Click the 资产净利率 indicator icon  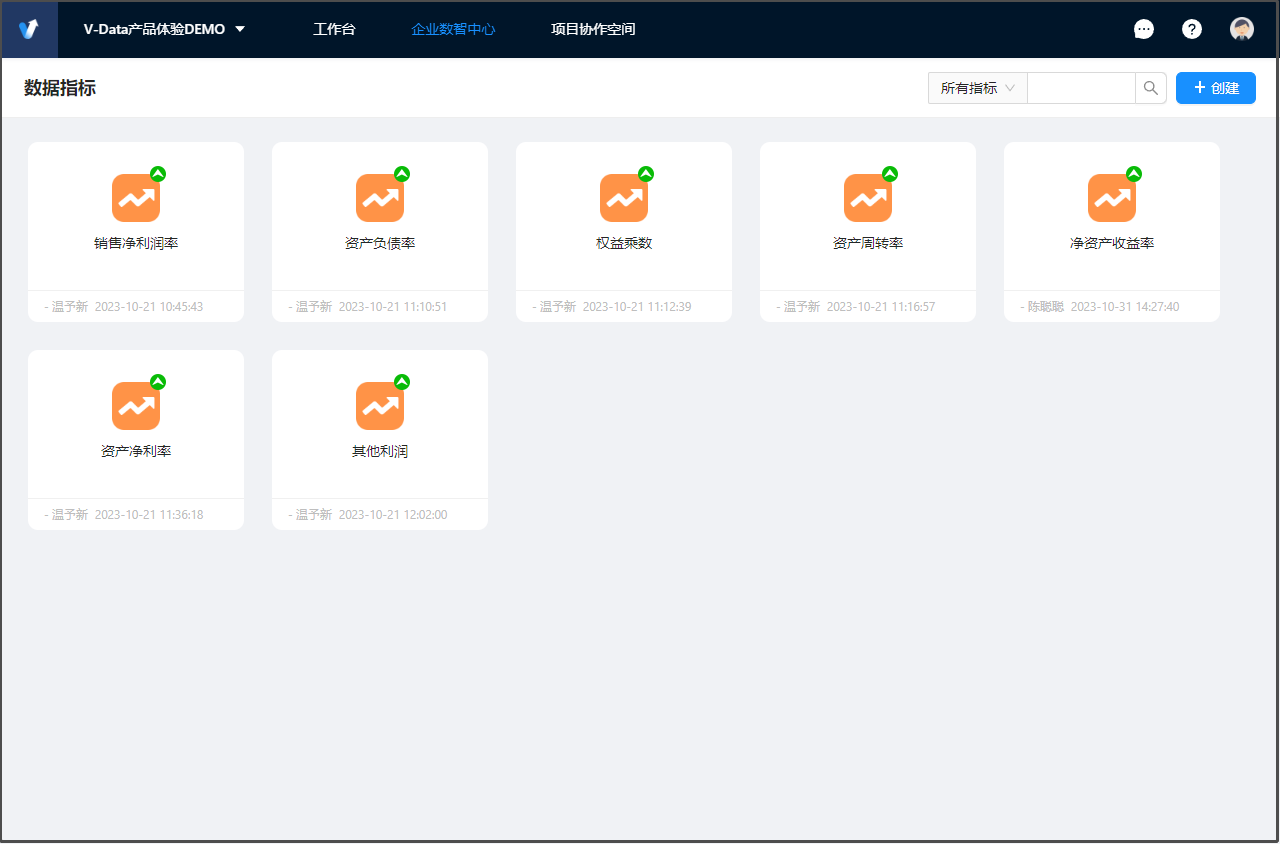(x=136, y=406)
